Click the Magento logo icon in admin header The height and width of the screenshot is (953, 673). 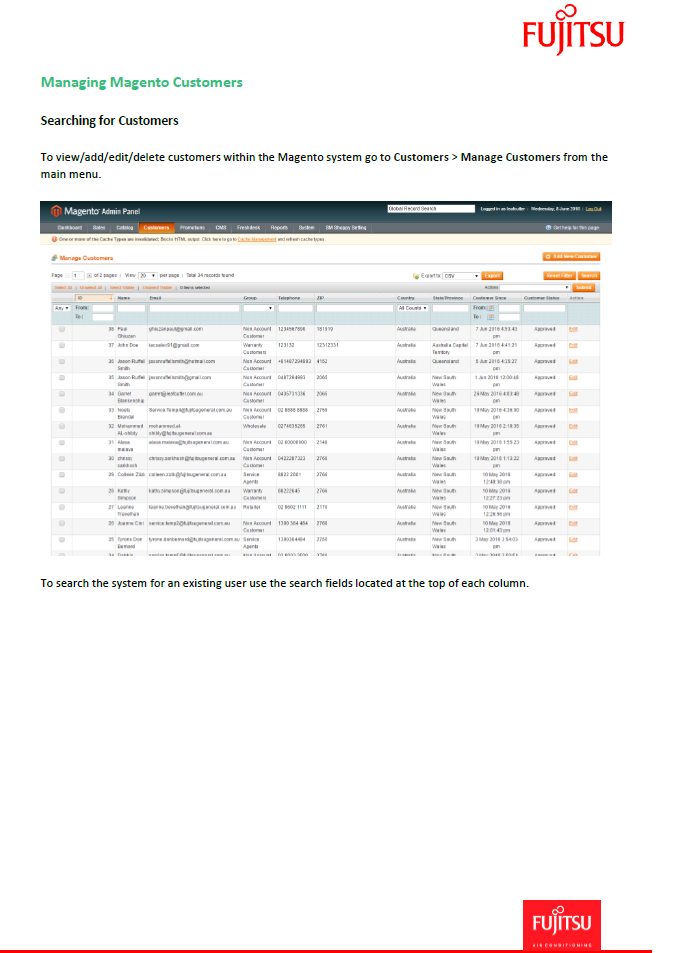(56, 211)
